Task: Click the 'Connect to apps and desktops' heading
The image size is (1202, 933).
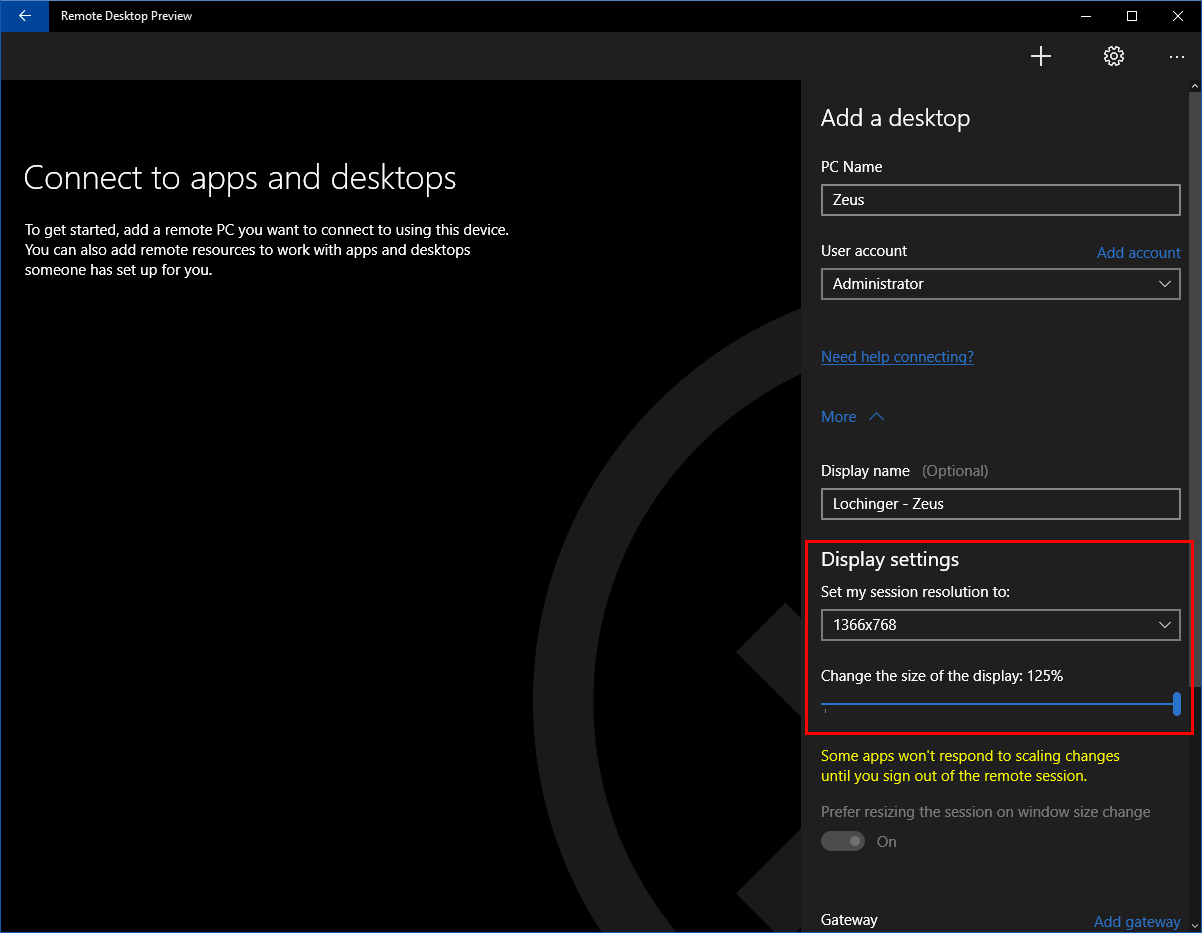Action: [x=240, y=178]
